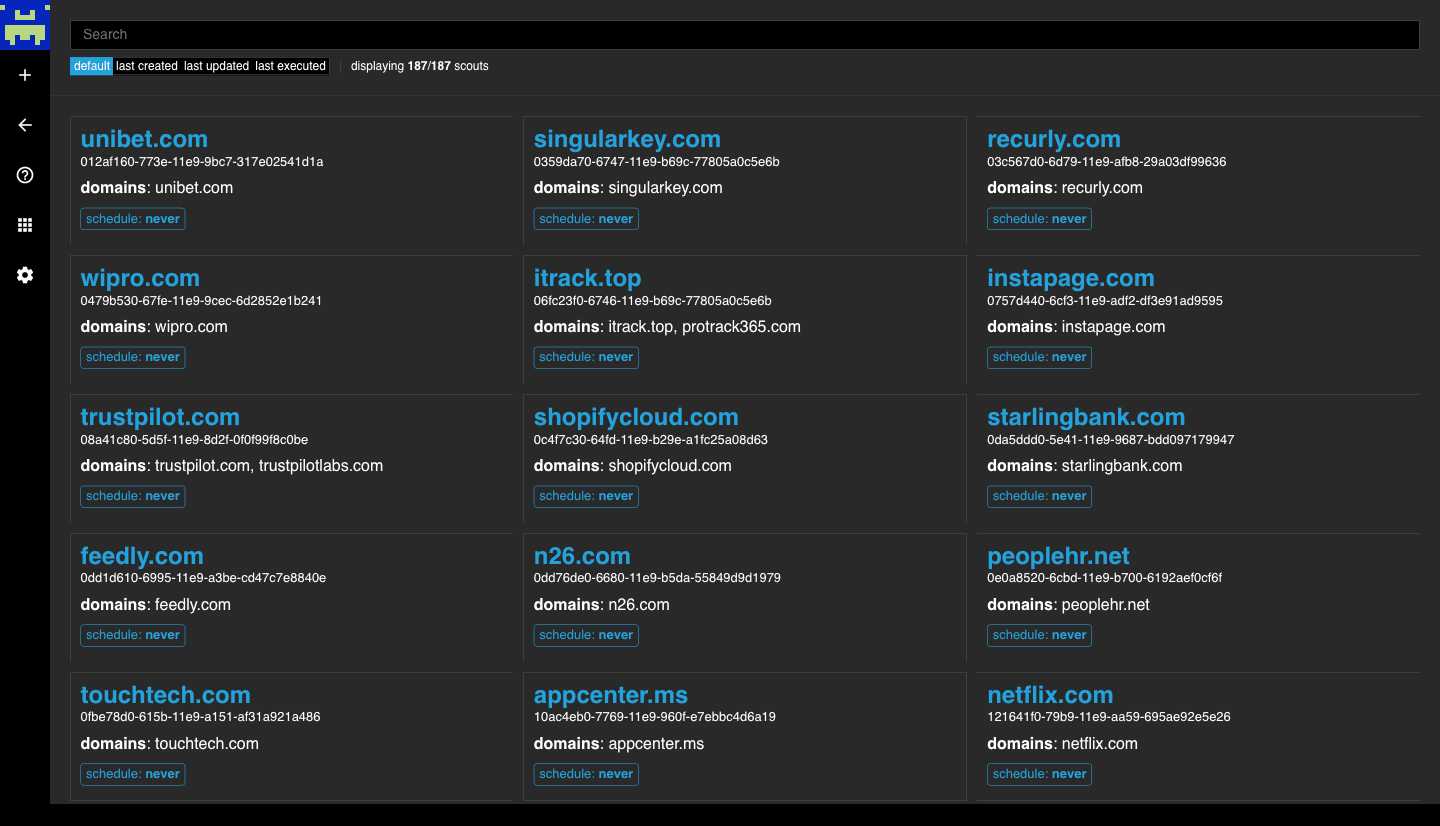1440x826 pixels.
Task: Open the shopifycloud.com scout
Action: click(636, 417)
